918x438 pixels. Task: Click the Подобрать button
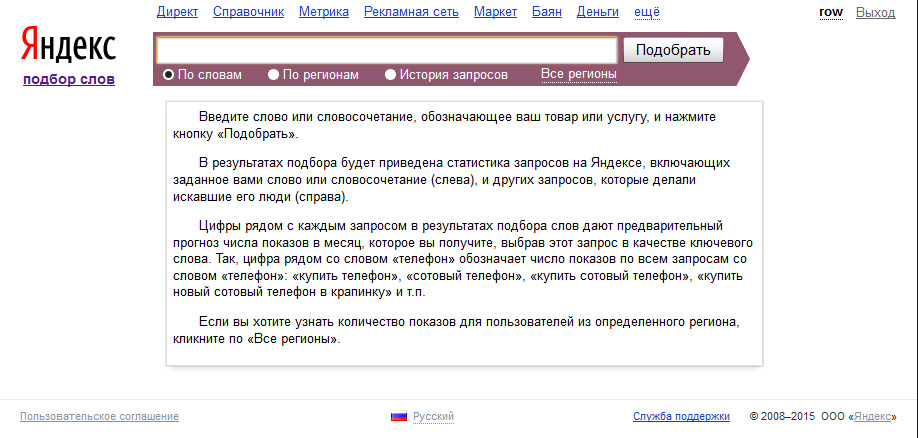(x=673, y=50)
